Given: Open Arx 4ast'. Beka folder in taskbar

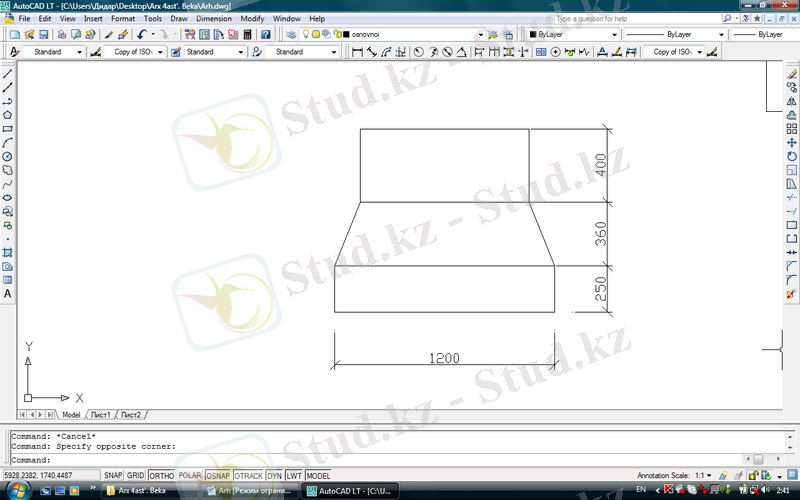Looking at the screenshot, I should [x=142, y=491].
